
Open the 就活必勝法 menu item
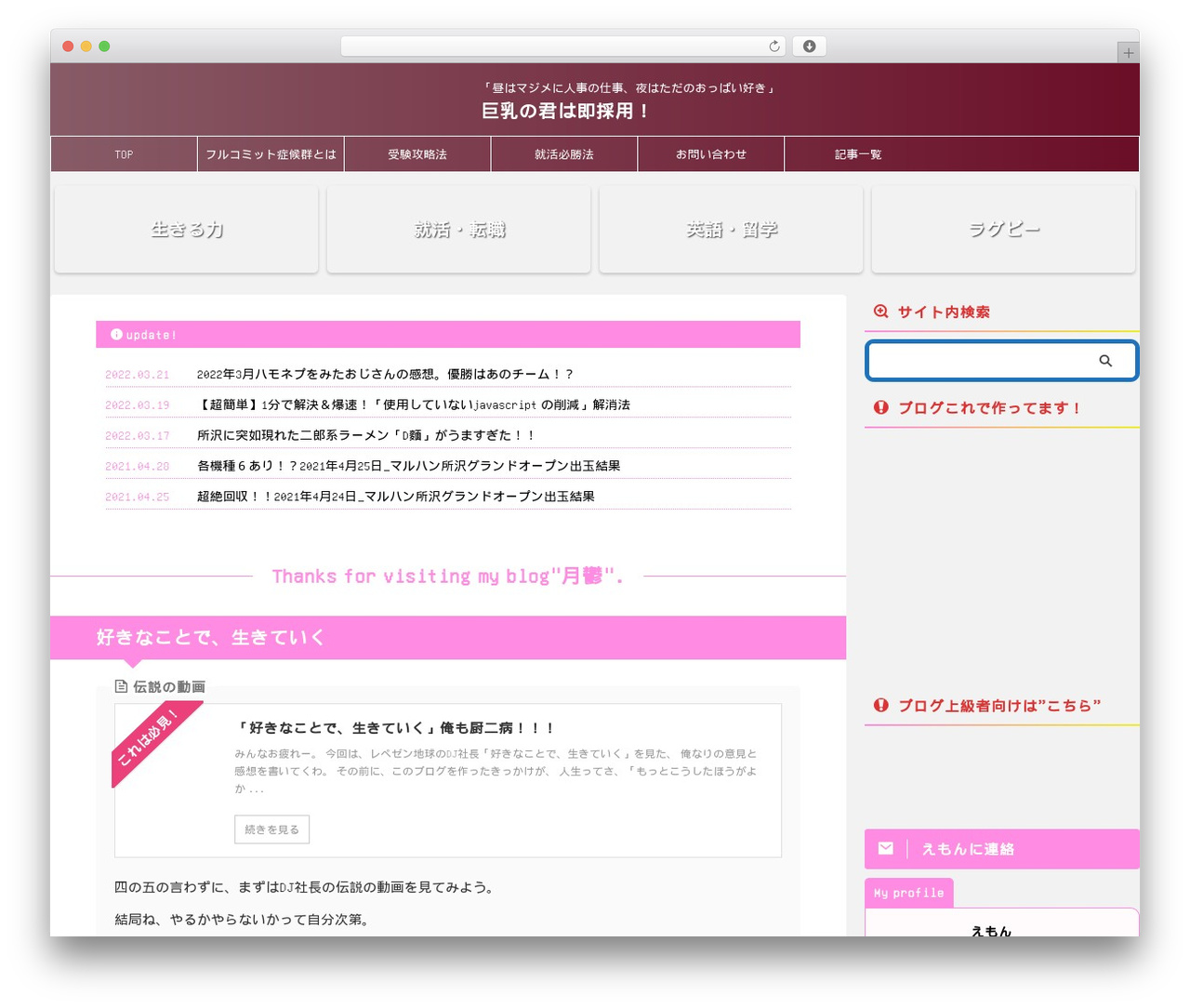(564, 154)
